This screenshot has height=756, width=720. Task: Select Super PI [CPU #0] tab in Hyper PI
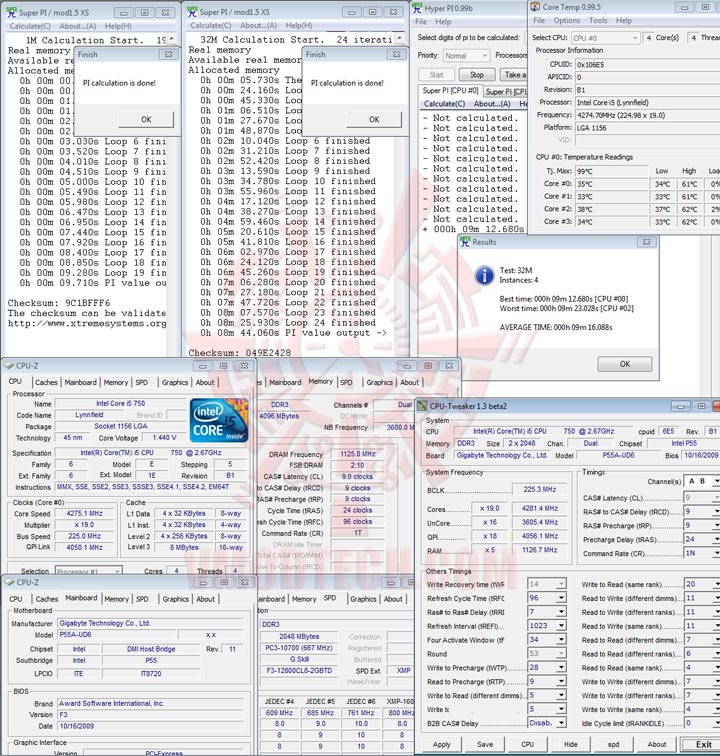[450, 91]
